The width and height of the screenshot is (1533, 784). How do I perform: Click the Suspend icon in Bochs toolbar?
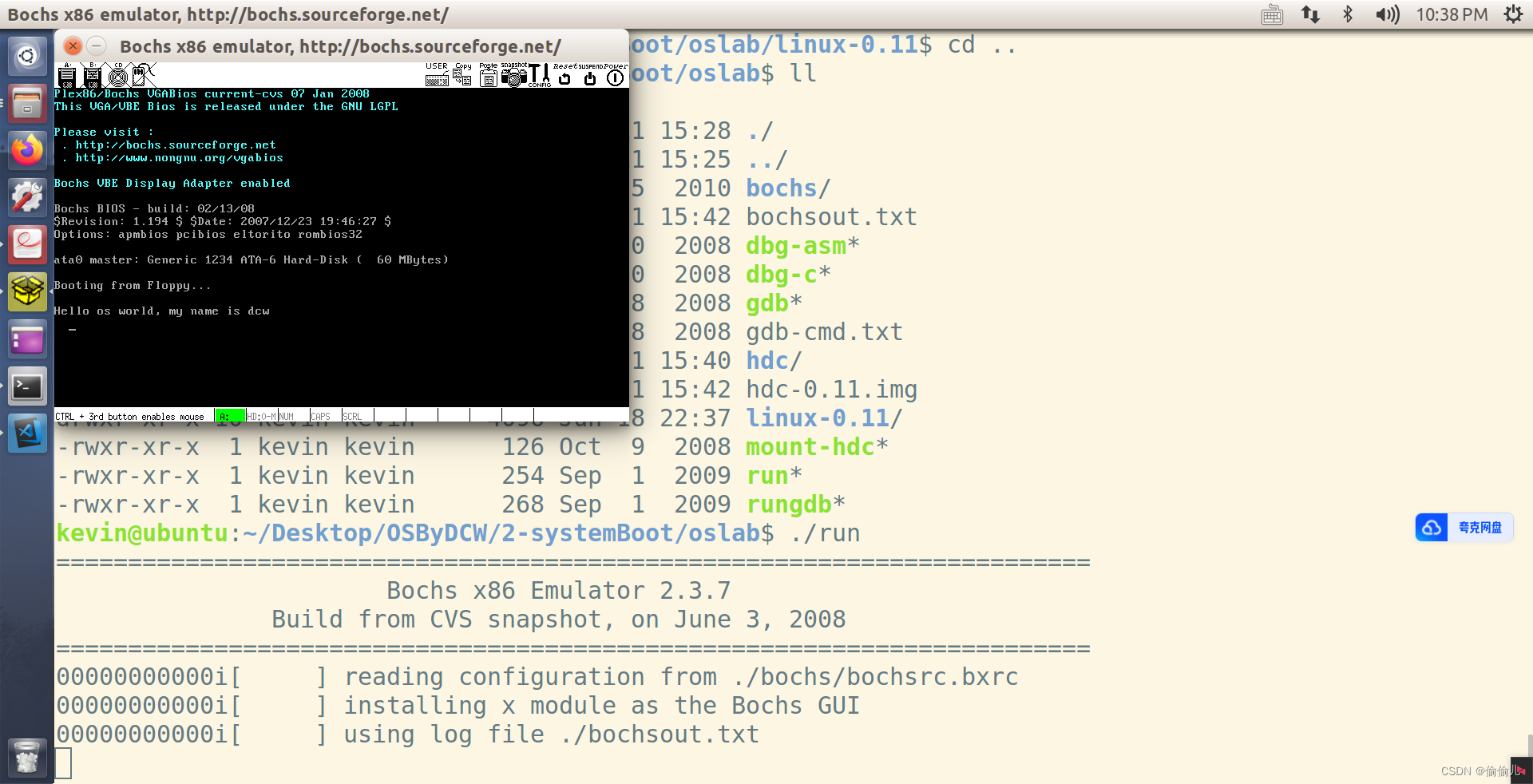[590, 77]
